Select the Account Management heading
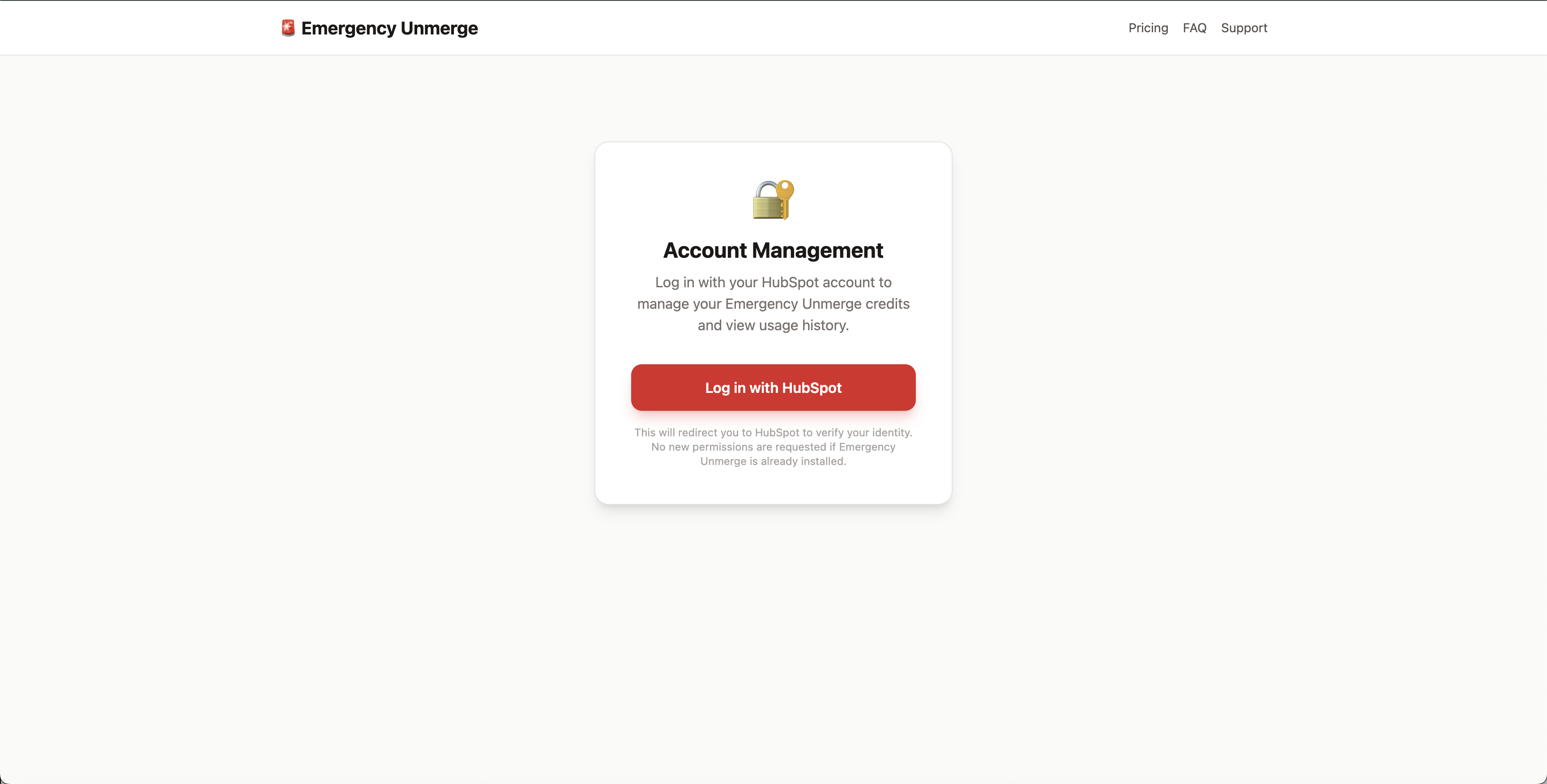 tap(773, 250)
